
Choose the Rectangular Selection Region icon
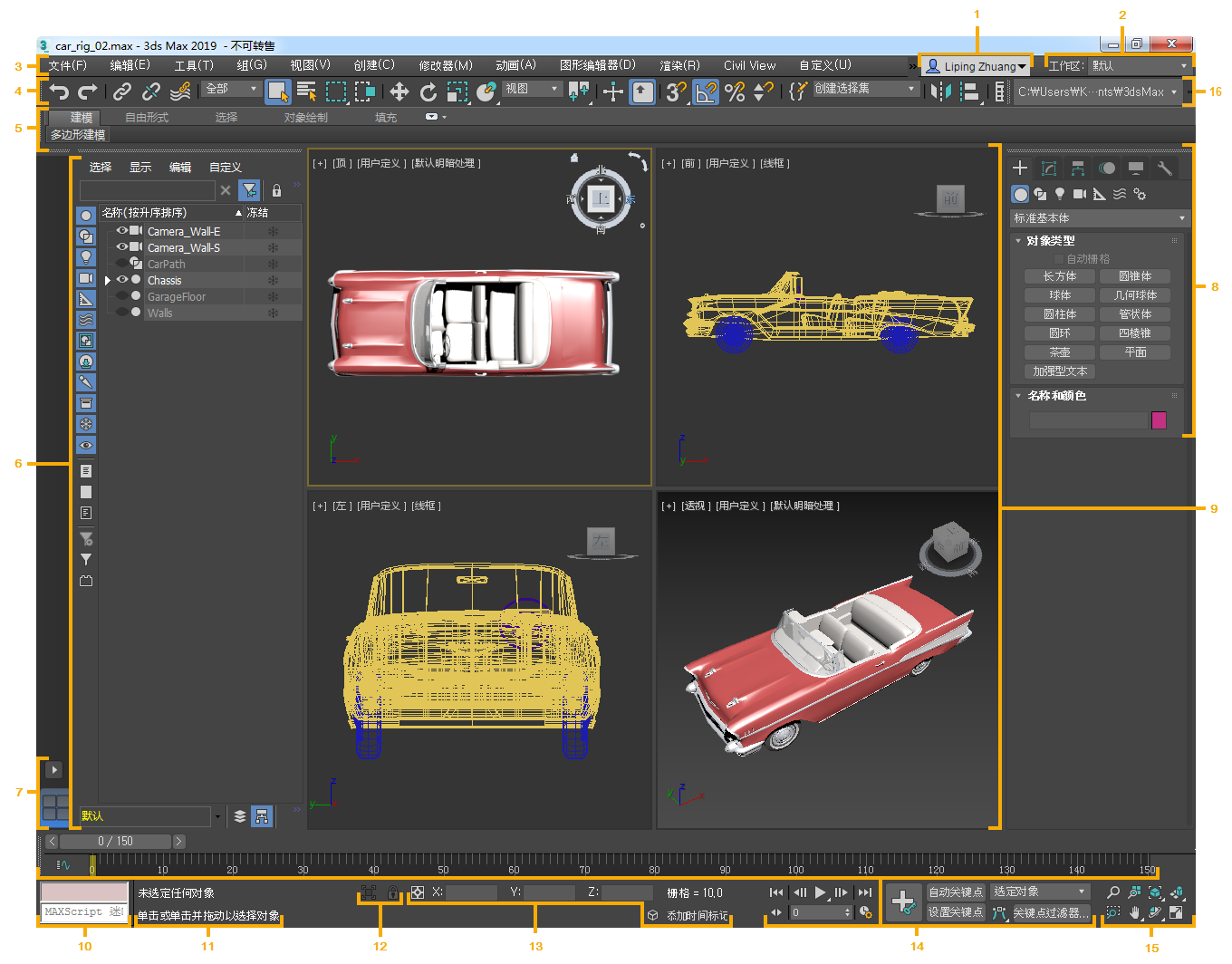[x=336, y=92]
